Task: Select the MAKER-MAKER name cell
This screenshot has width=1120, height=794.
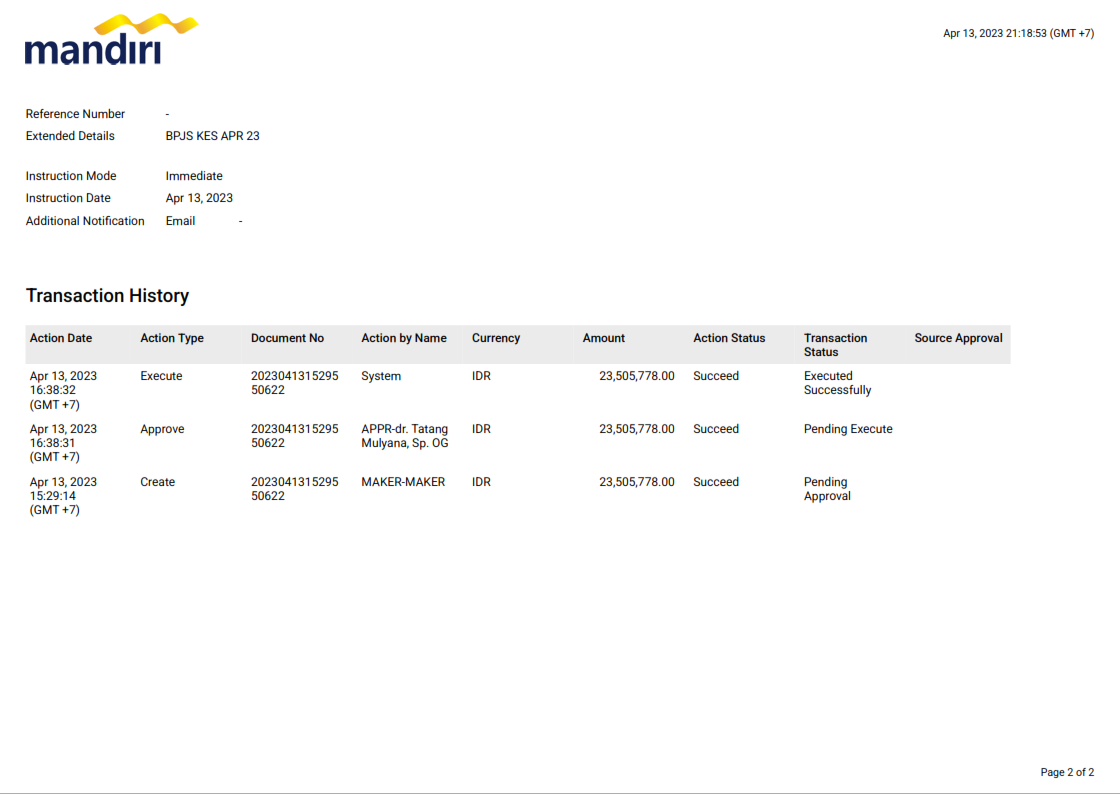Action: [x=403, y=482]
